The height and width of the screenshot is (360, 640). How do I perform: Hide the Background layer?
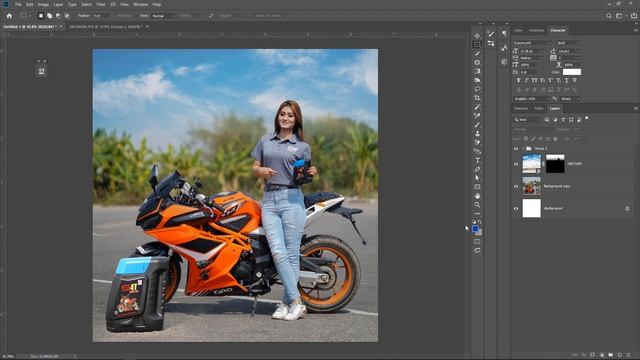[516, 209]
